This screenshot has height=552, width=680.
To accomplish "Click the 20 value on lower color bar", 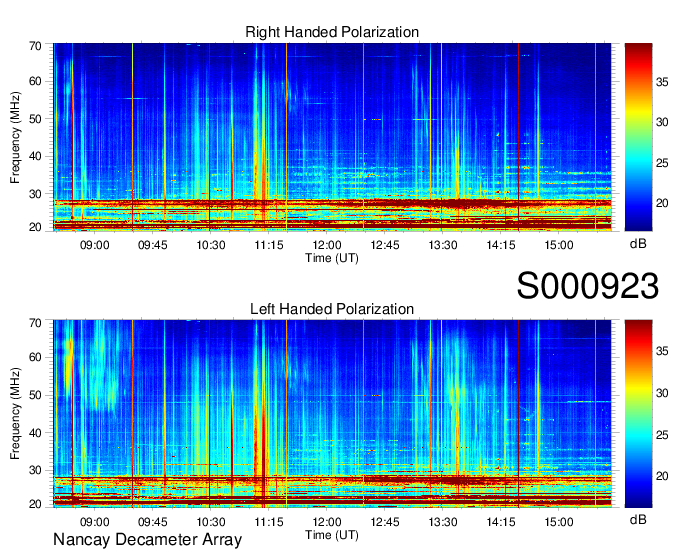I will (662, 476).
